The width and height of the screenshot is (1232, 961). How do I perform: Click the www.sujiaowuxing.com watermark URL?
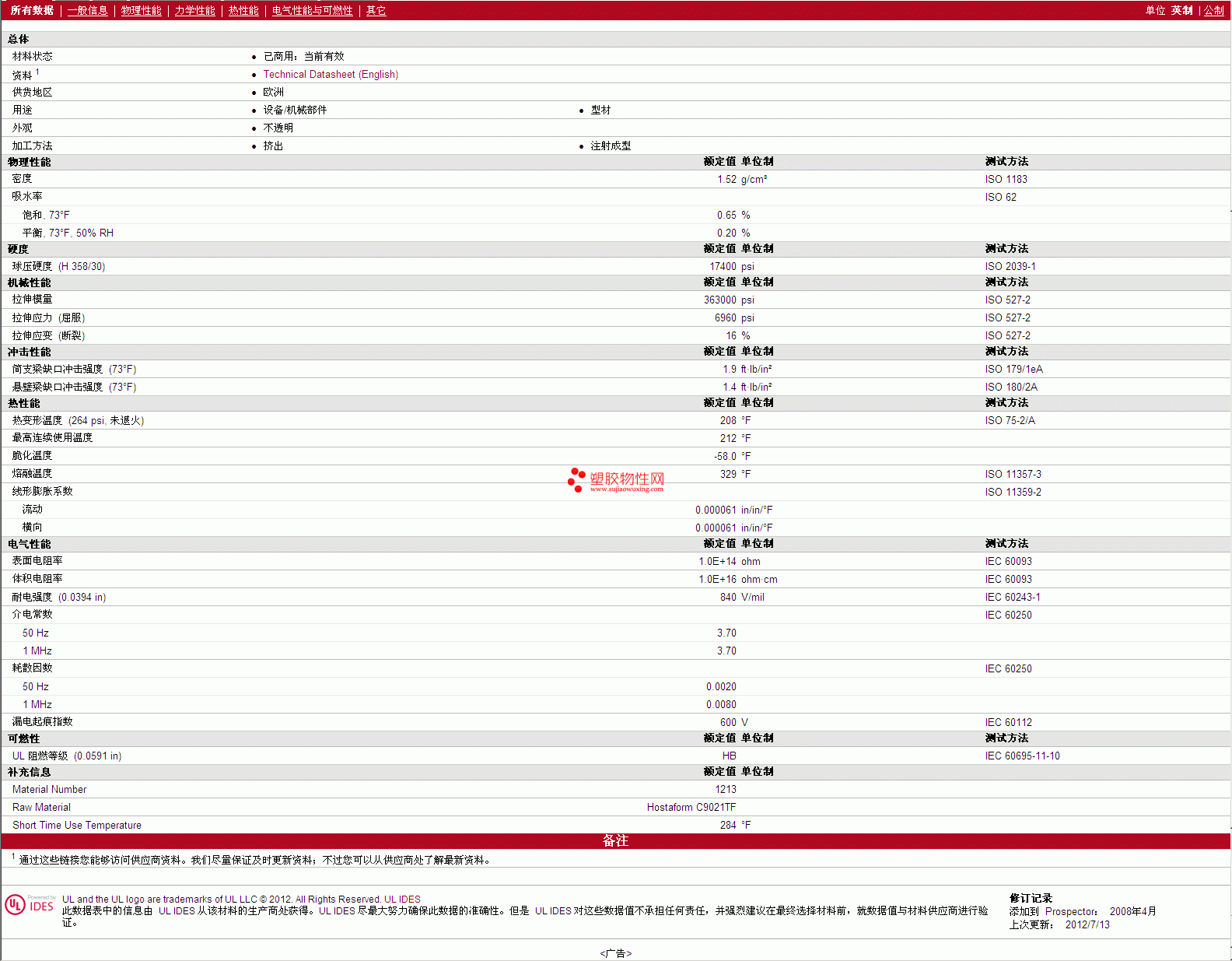626,489
